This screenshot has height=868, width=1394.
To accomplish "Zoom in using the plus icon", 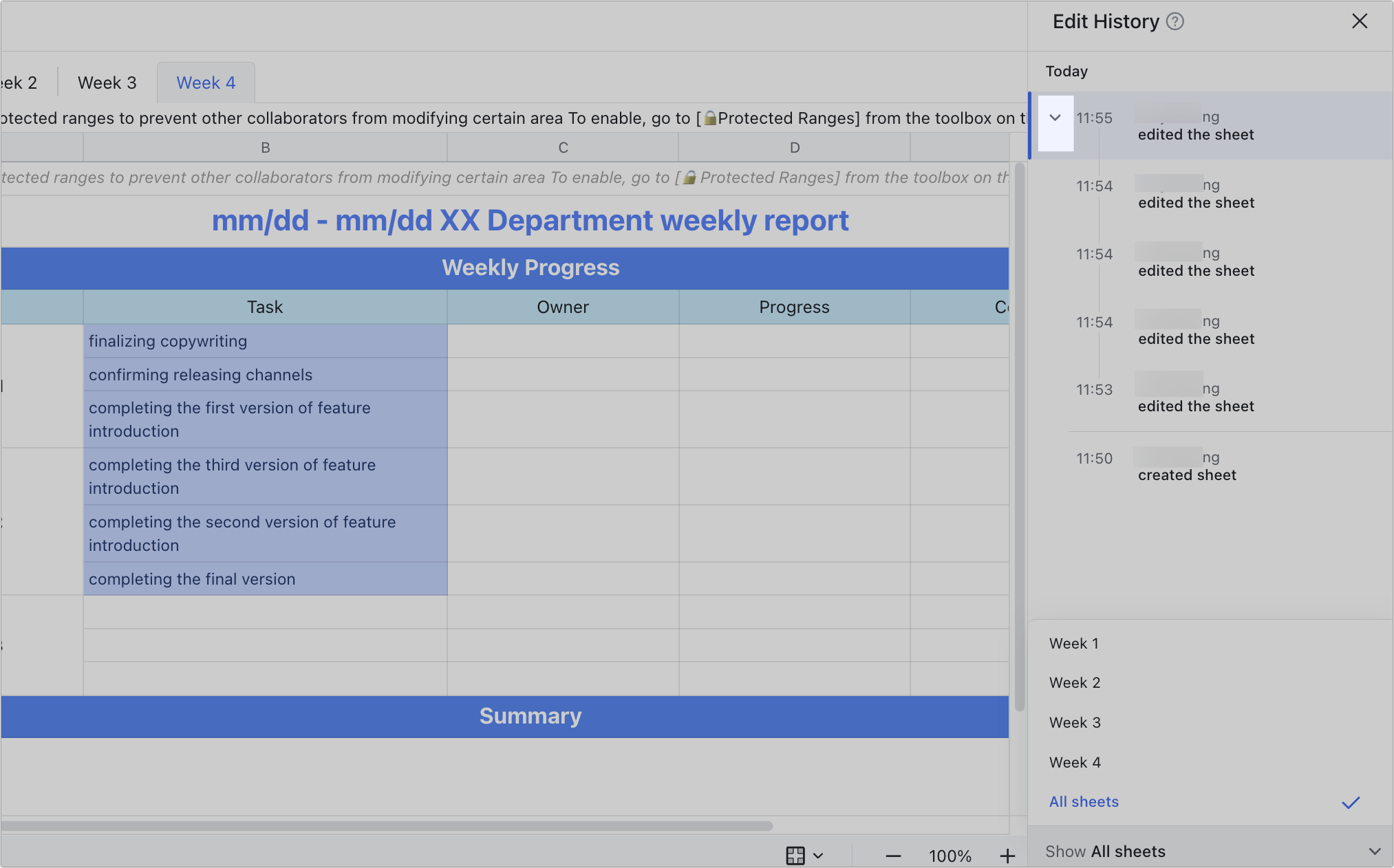I will [1007, 856].
